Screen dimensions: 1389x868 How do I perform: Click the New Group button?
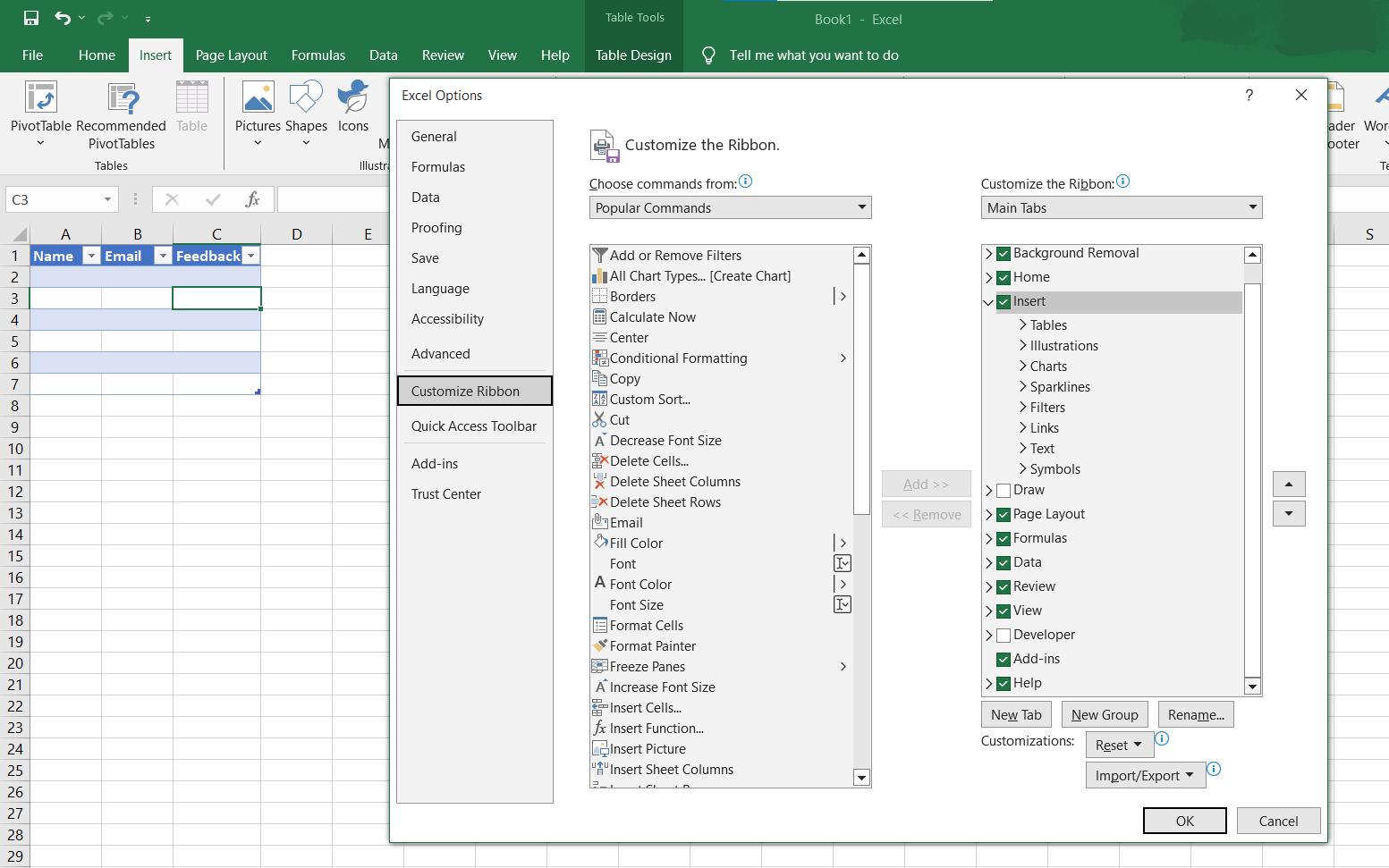[x=1105, y=715]
